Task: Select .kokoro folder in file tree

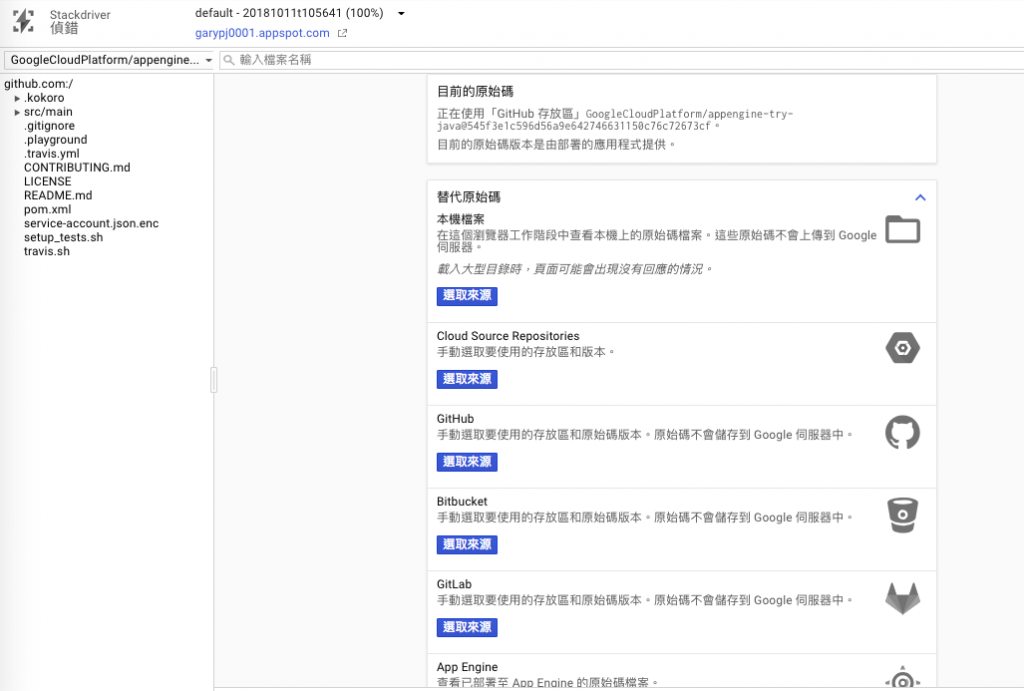Action: pyautogui.click(x=44, y=98)
